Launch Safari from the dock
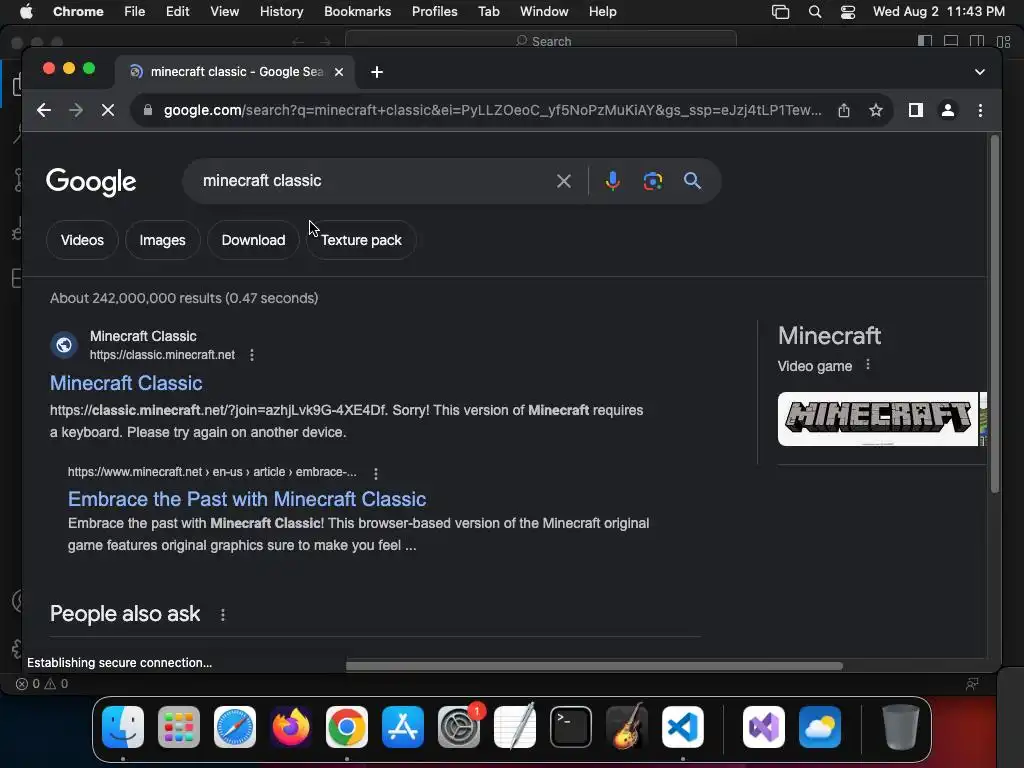The image size is (1024, 768). coord(235,727)
